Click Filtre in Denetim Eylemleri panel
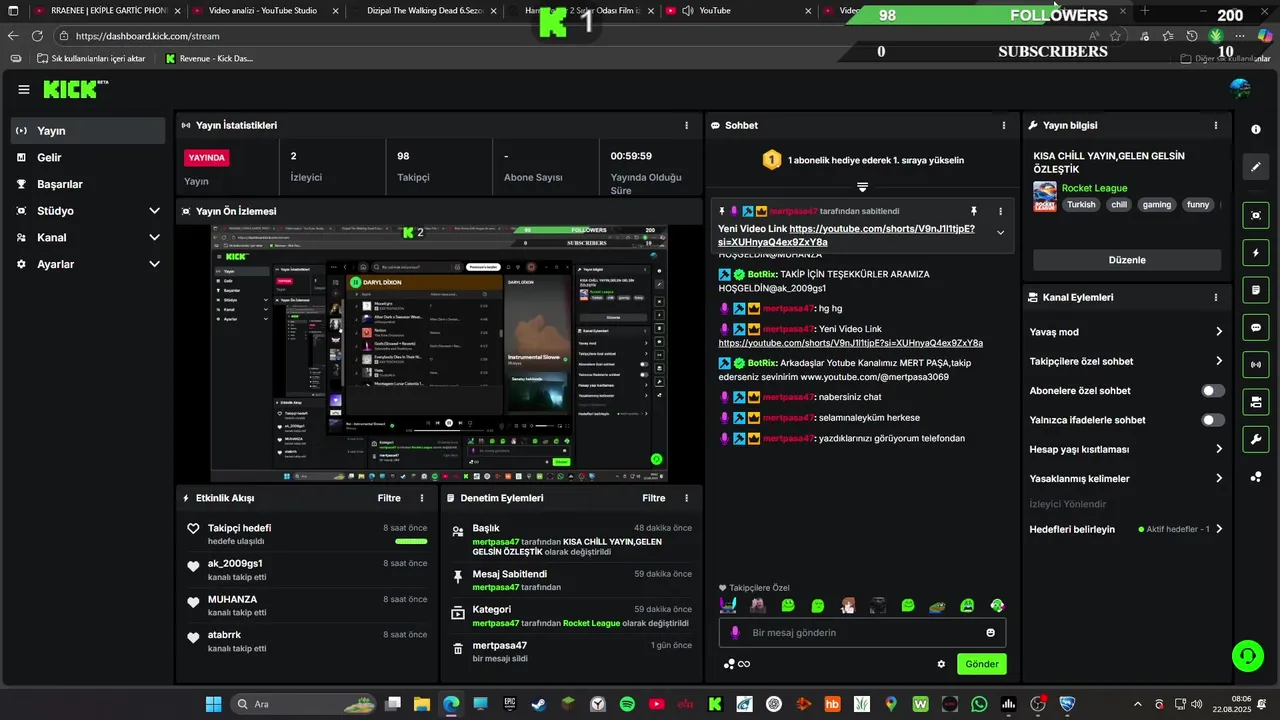 pyautogui.click(x=653, y=498)
